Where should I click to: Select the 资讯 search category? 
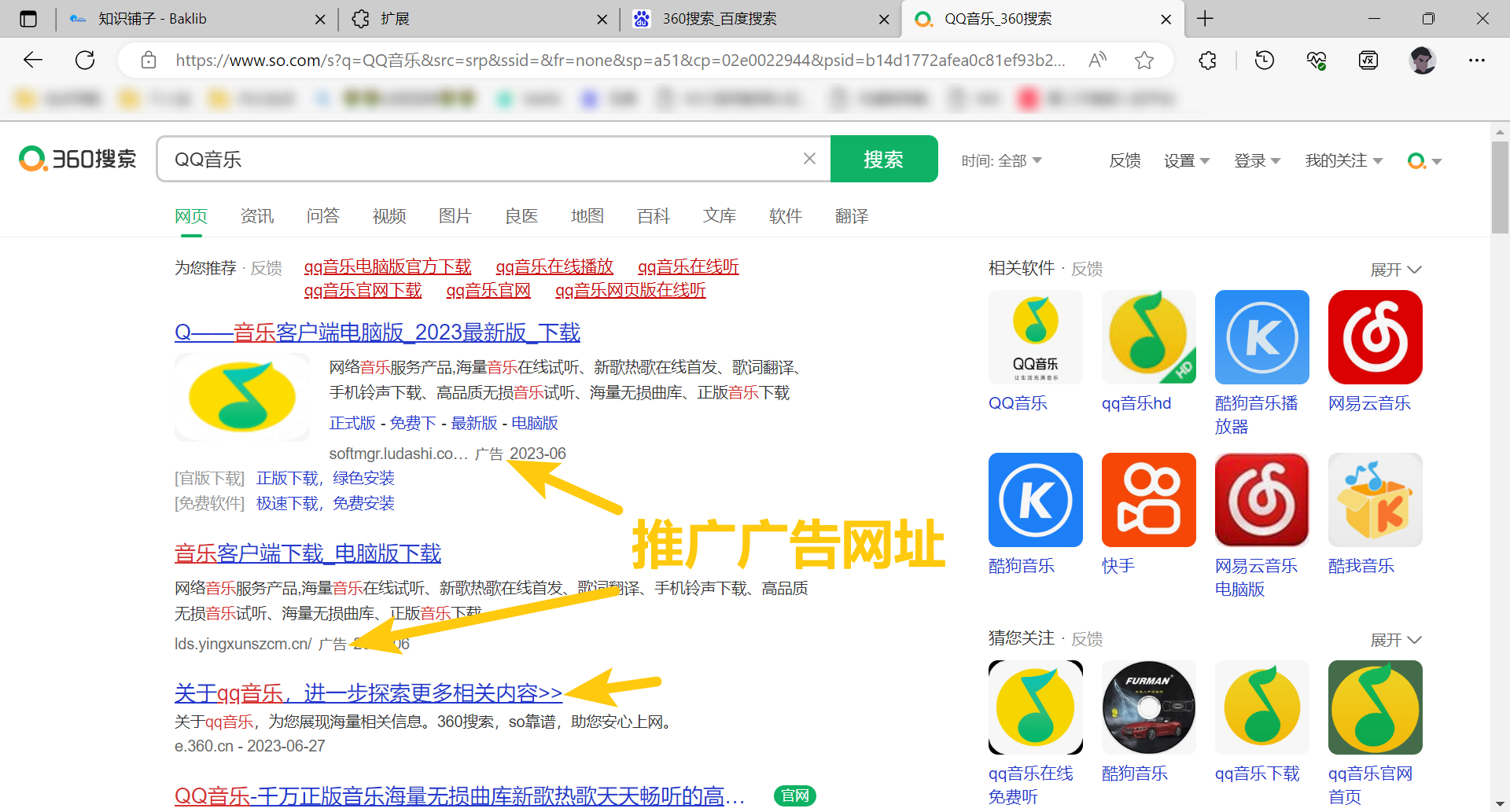pyautogui.click(x=257, y=216)
